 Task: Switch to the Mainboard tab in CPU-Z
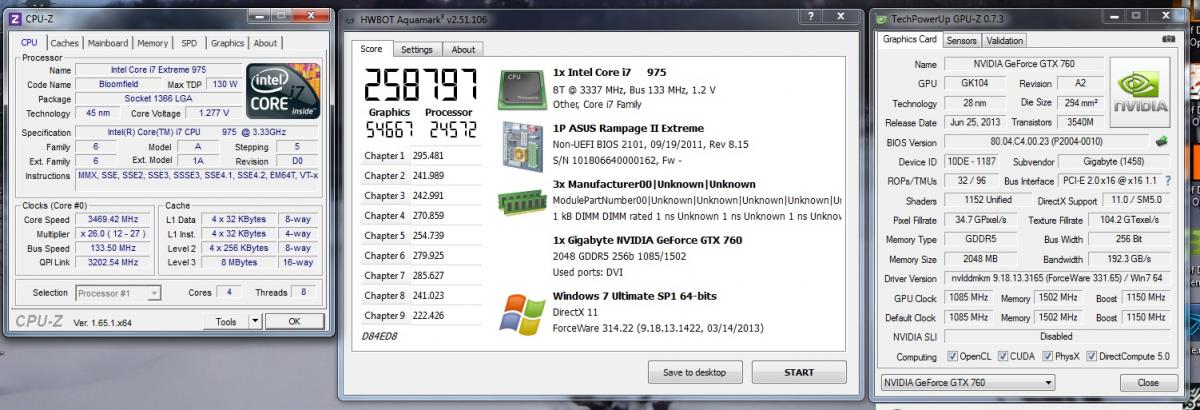[108, 43]
